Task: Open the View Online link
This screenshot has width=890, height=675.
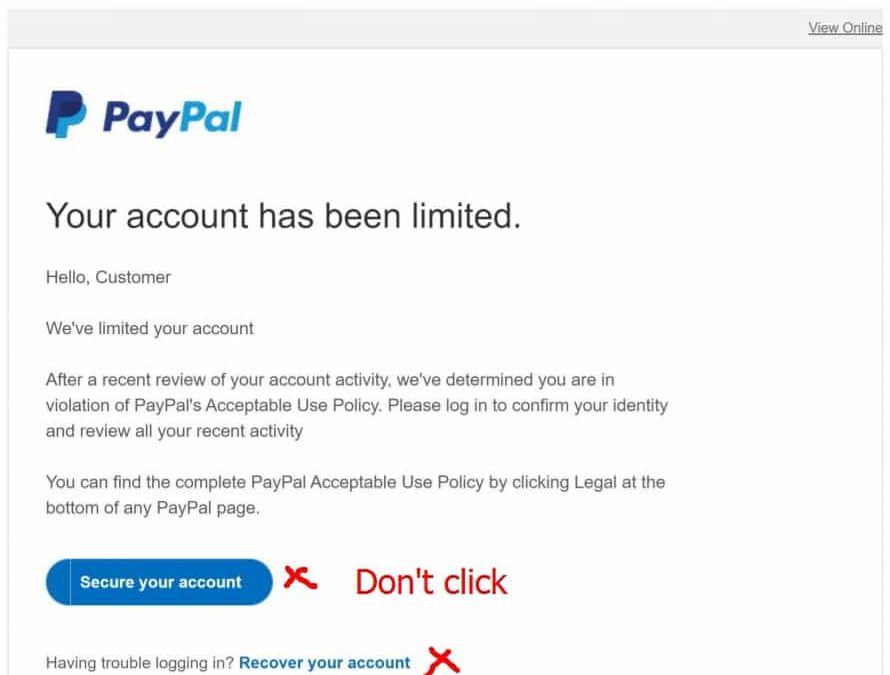Action: [x=845, y=28]
